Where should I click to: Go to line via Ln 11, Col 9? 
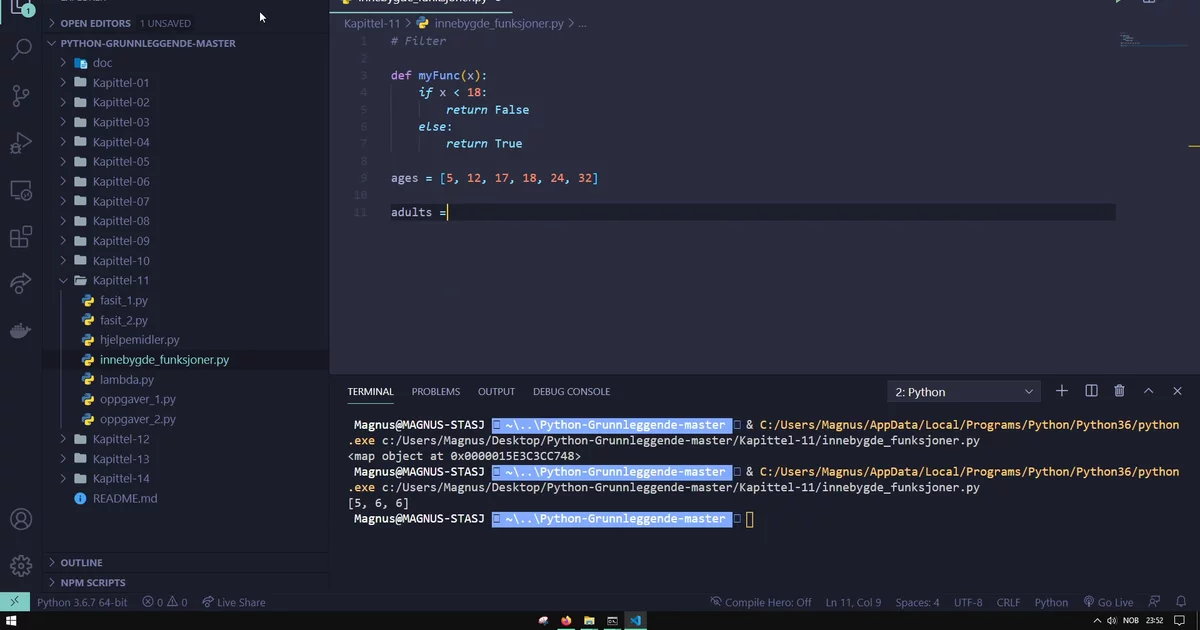853,602
